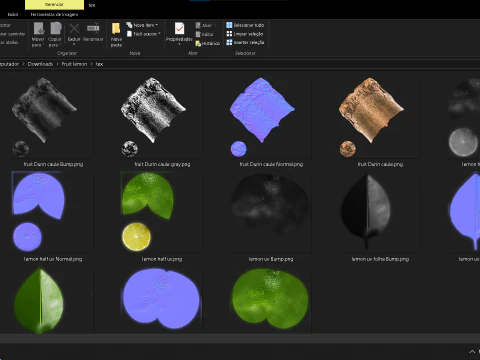Select the purple normal-map lemon in bottom row
This screenshot has height=360, width=480.
tap(161, 299)
